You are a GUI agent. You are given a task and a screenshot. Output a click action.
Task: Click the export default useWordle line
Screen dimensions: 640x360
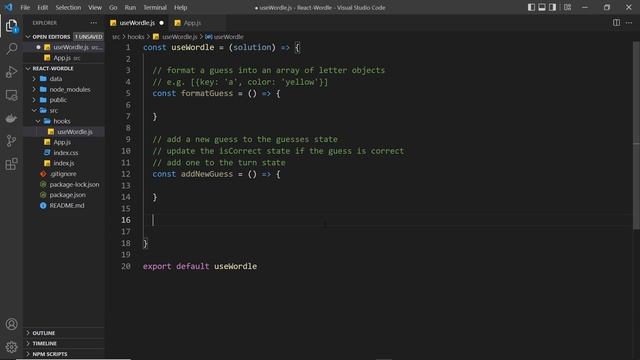[200, 266]
